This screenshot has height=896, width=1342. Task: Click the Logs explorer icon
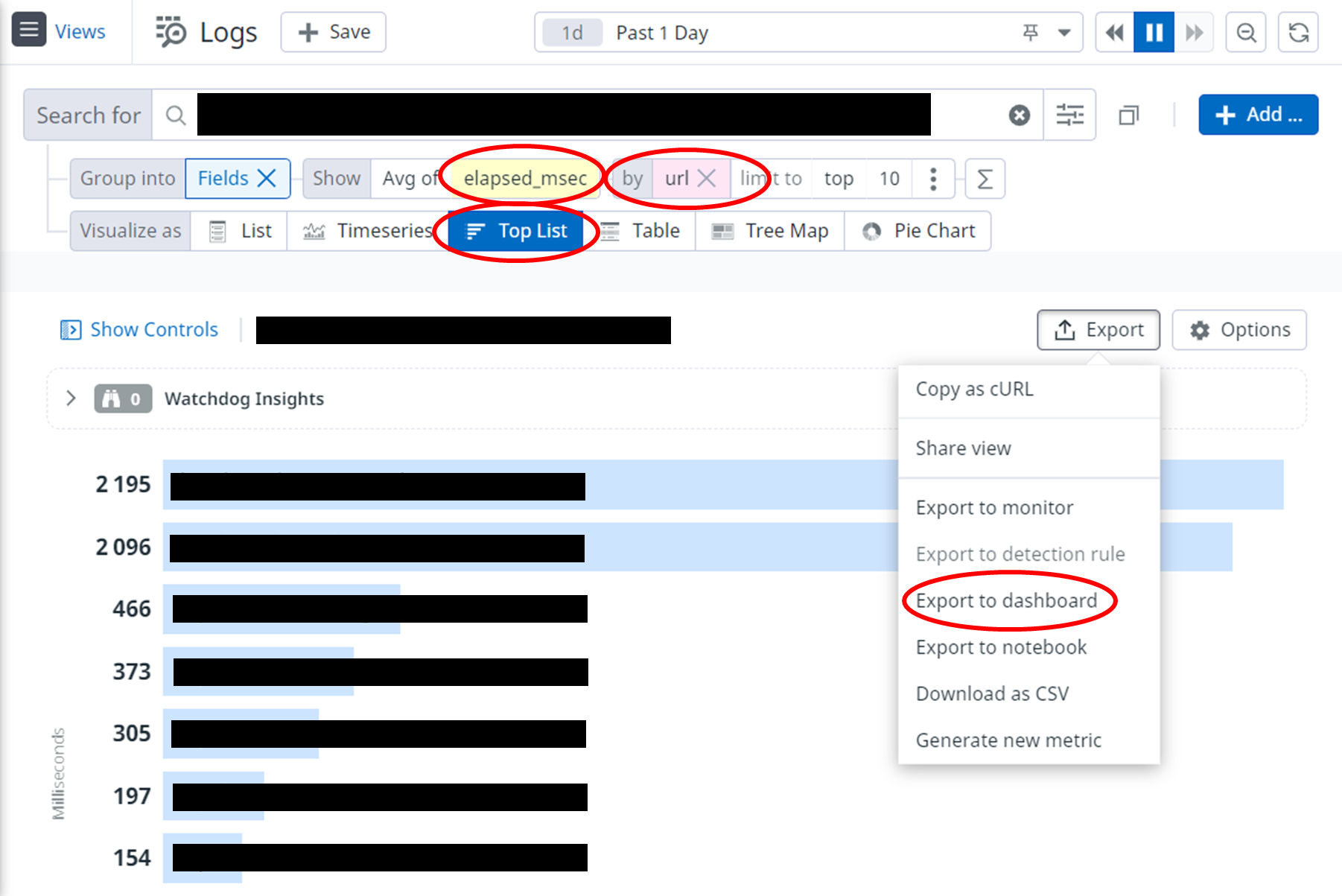[x=171, y=32]
